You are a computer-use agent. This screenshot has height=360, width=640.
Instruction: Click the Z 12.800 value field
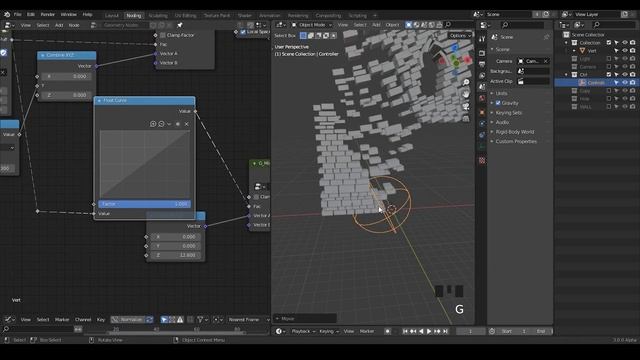176,255
